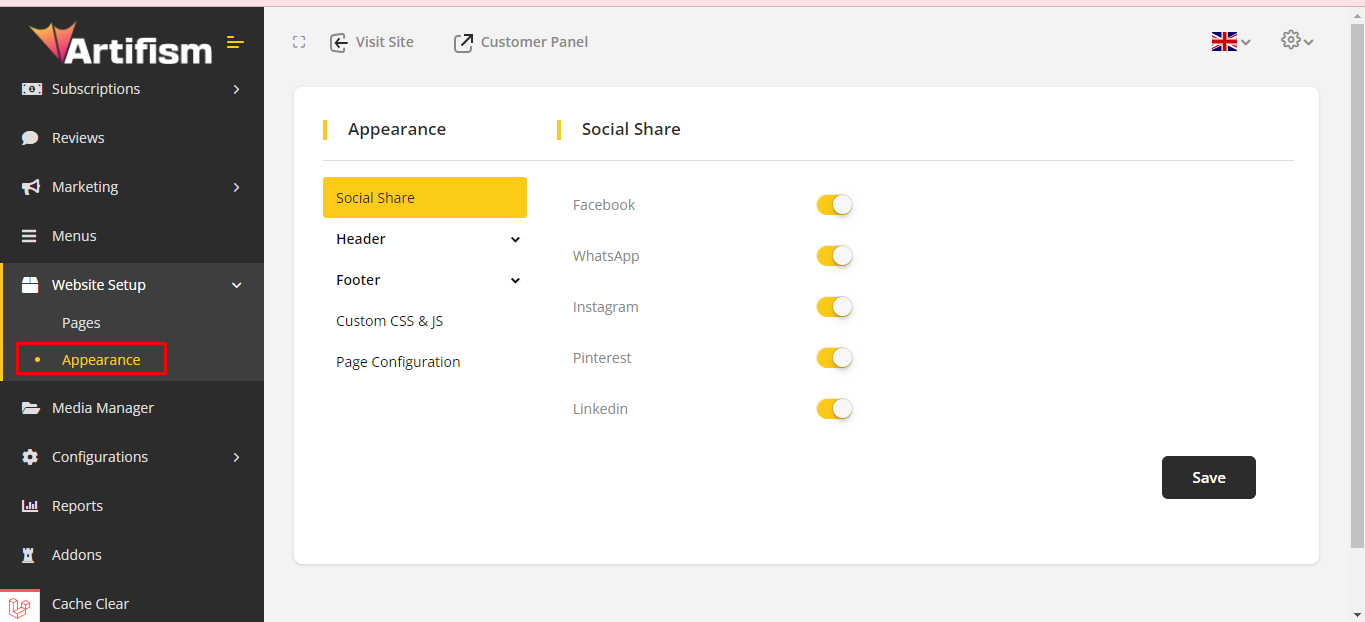Click the Visit Site arrow icon
The width and height of the screenshot is (1365, 622).
(339, 42)
